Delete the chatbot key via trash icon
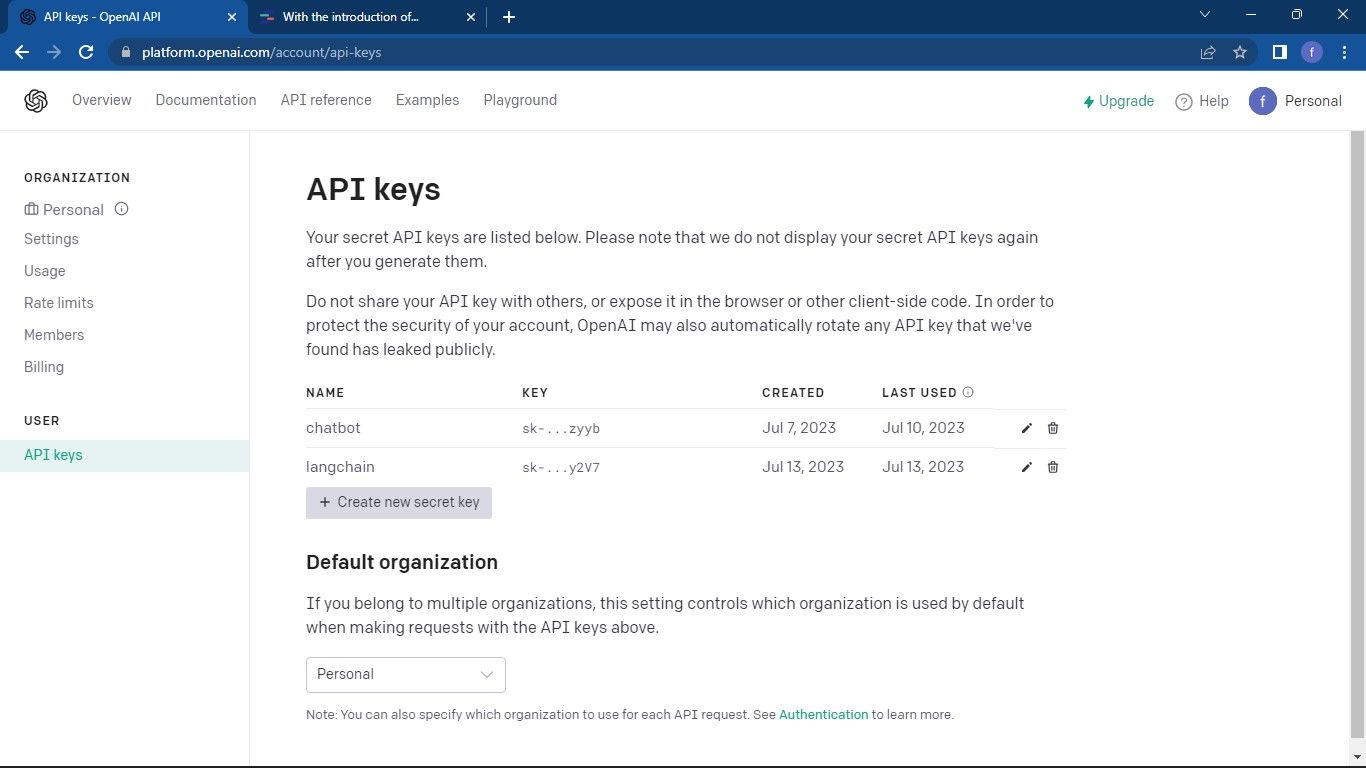This screenshot has height=768, width=1366. (1052, 428)
